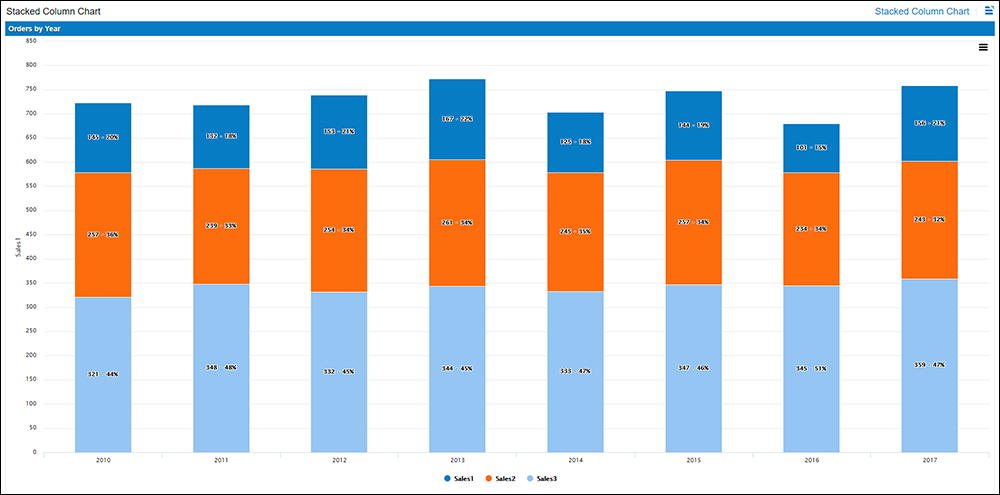Toggle Sales1 series in the legend
Screen dimensions: 1000x495
click(x=459, y=479)
